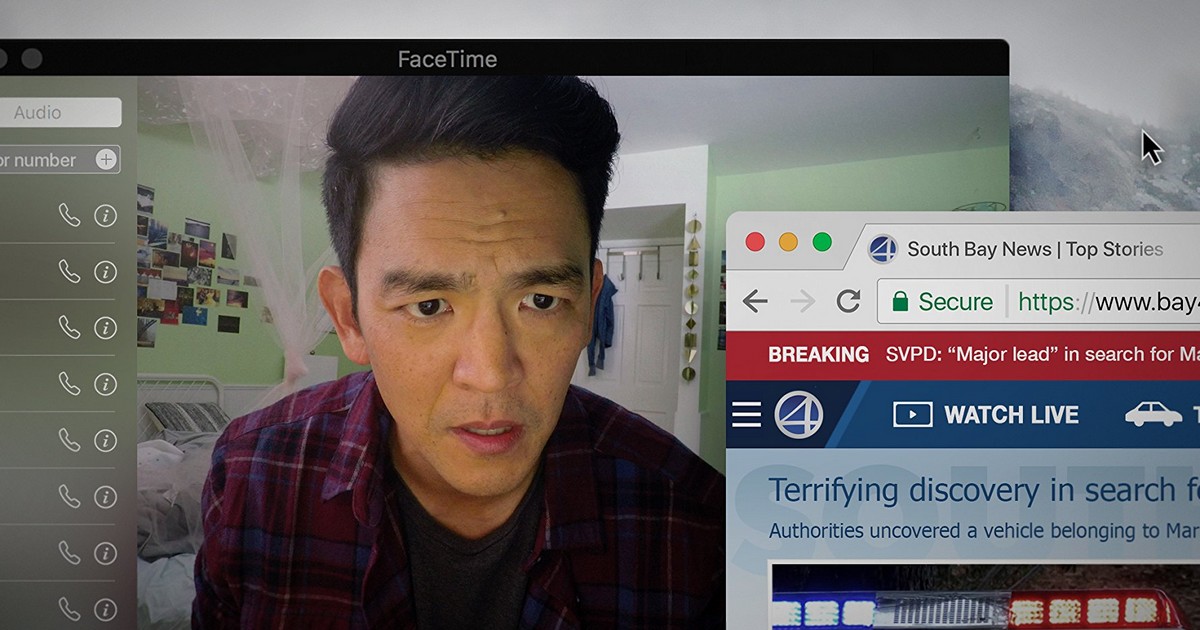Open the police lights story thumbnail
The height and width of the screenshot is (630, 1200).
(x=985, y=597)
